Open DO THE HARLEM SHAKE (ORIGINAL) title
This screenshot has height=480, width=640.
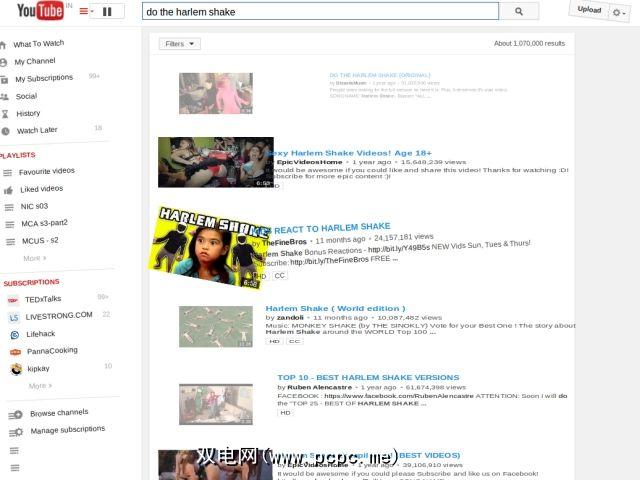(x=380, y=75)
